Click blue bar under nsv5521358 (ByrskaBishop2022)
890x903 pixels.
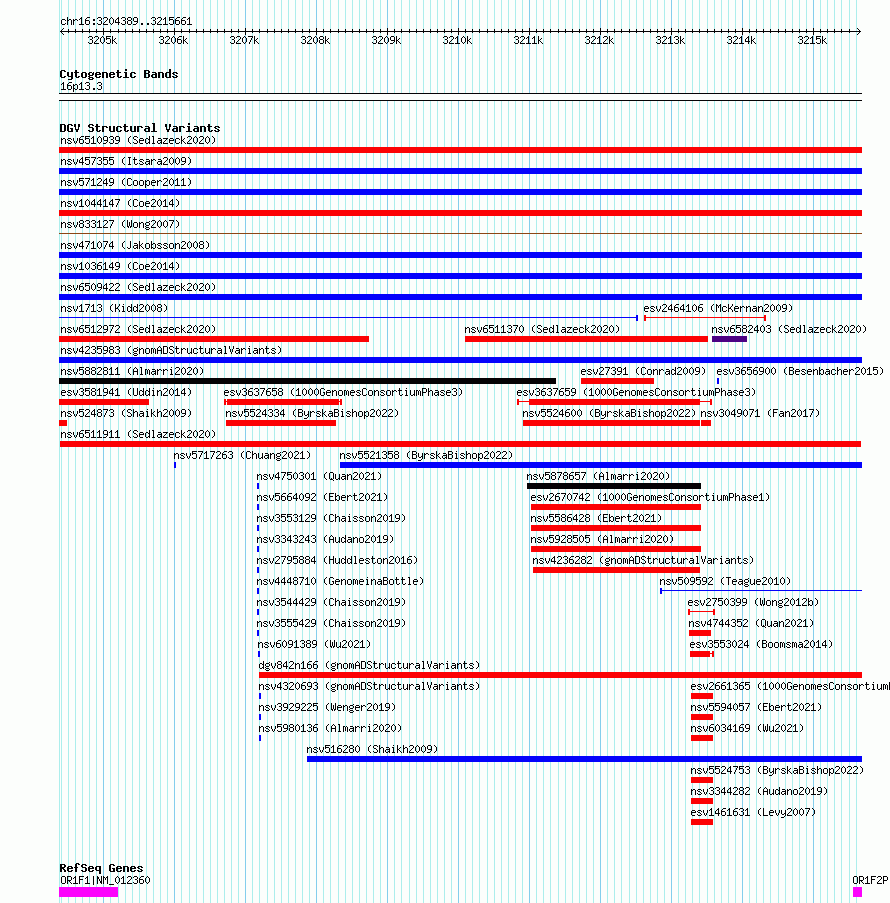(x=601, y=465)
